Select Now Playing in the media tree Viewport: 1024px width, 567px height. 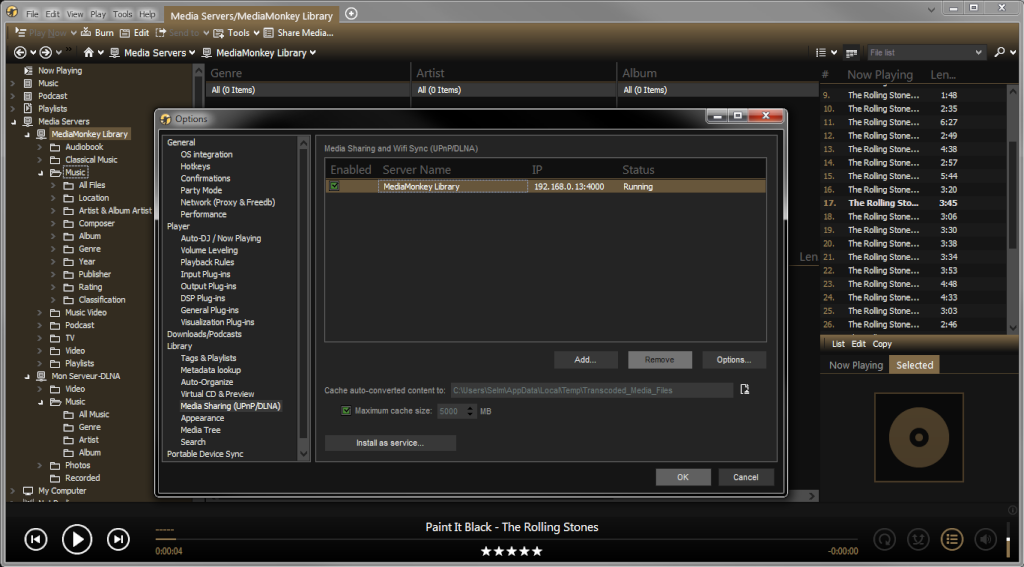click(x=59, y=71)
